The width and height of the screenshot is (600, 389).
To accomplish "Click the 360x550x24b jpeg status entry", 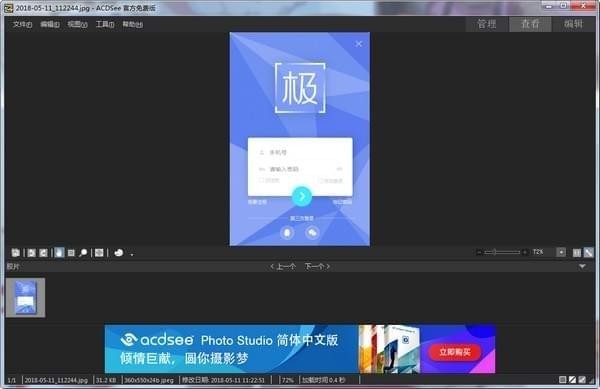I will click(149, 380).
